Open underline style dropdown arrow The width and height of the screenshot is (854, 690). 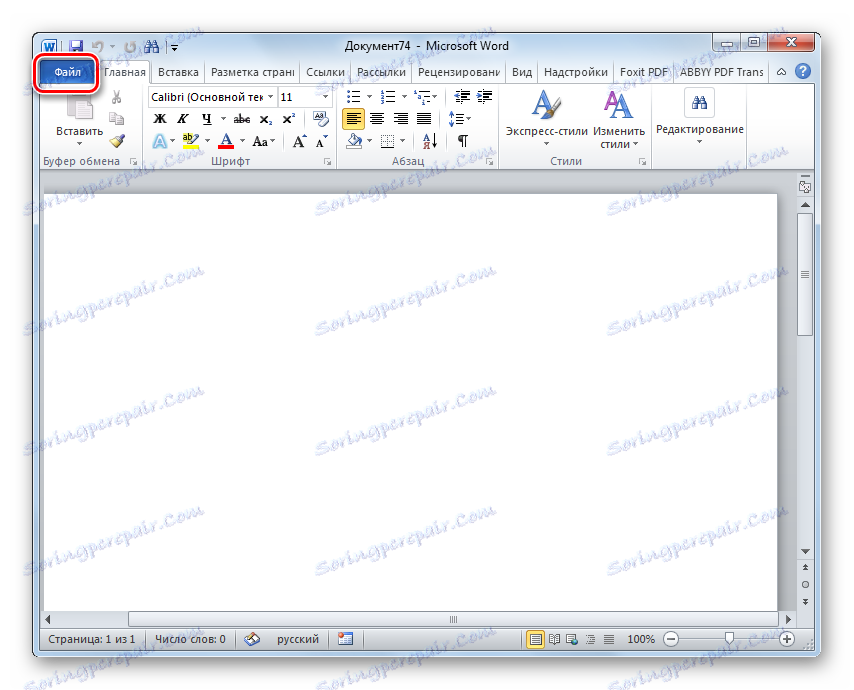[223, 119]
